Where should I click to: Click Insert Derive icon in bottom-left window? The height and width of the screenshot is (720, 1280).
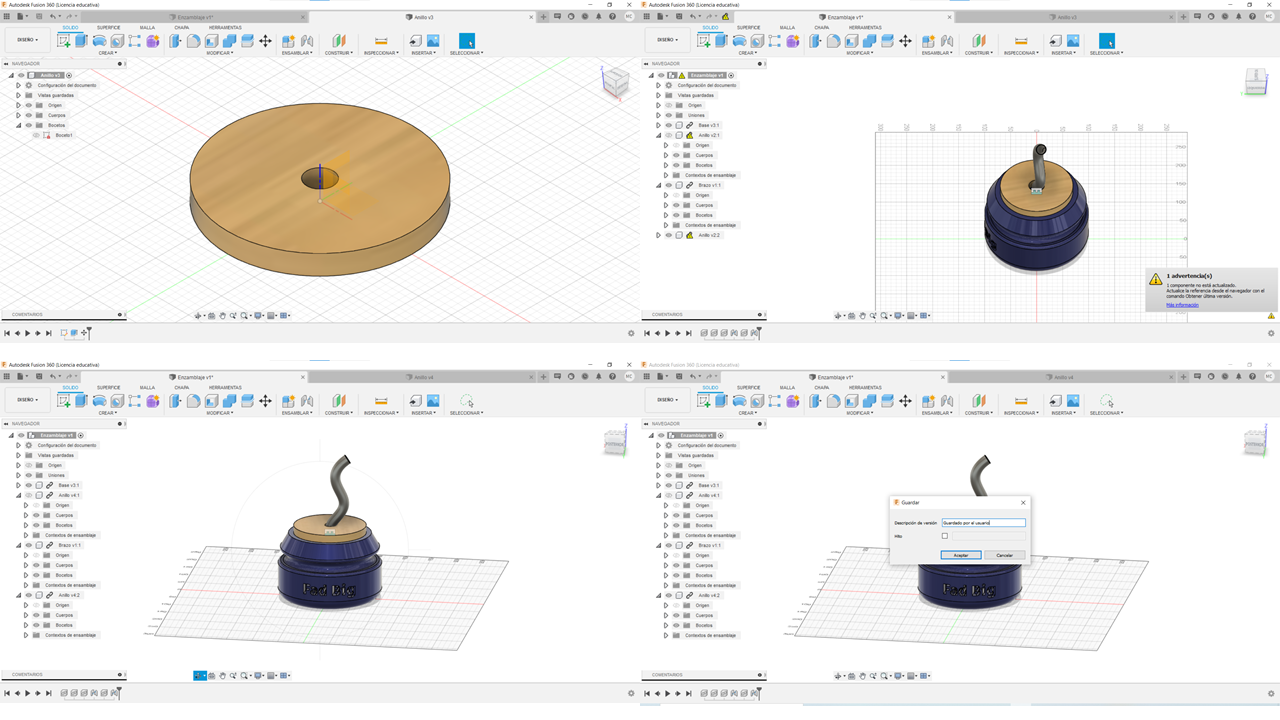point(415,401)
